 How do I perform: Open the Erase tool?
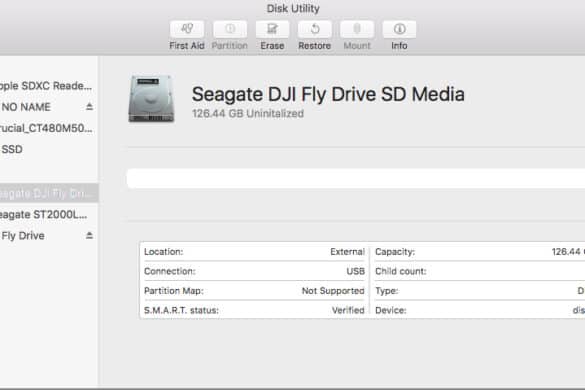272,29
